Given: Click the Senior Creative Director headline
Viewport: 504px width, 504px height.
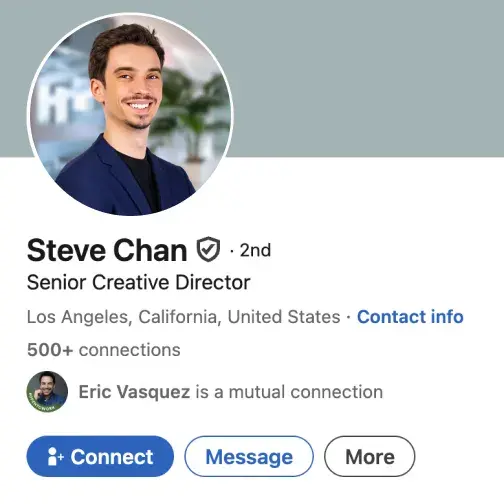Looking at the screenshot, I should coord(138,283).
